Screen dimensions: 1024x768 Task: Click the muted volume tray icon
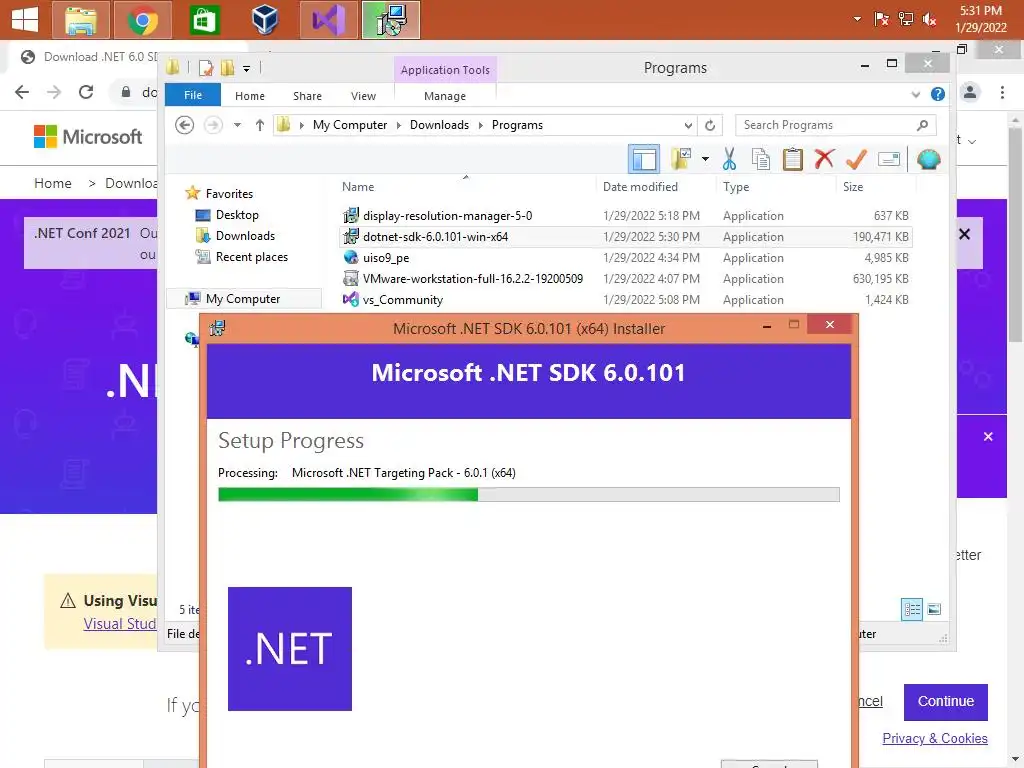[x=929, y=20]
